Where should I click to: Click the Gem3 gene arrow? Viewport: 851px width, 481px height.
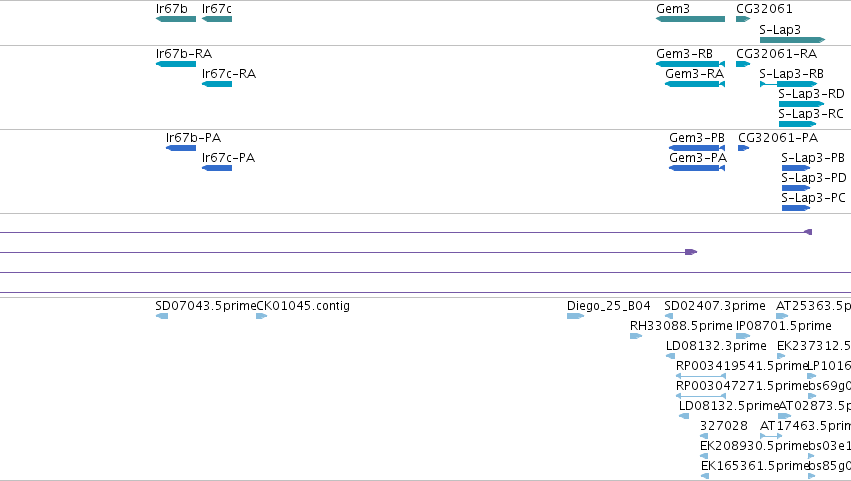tap(690, 19)
